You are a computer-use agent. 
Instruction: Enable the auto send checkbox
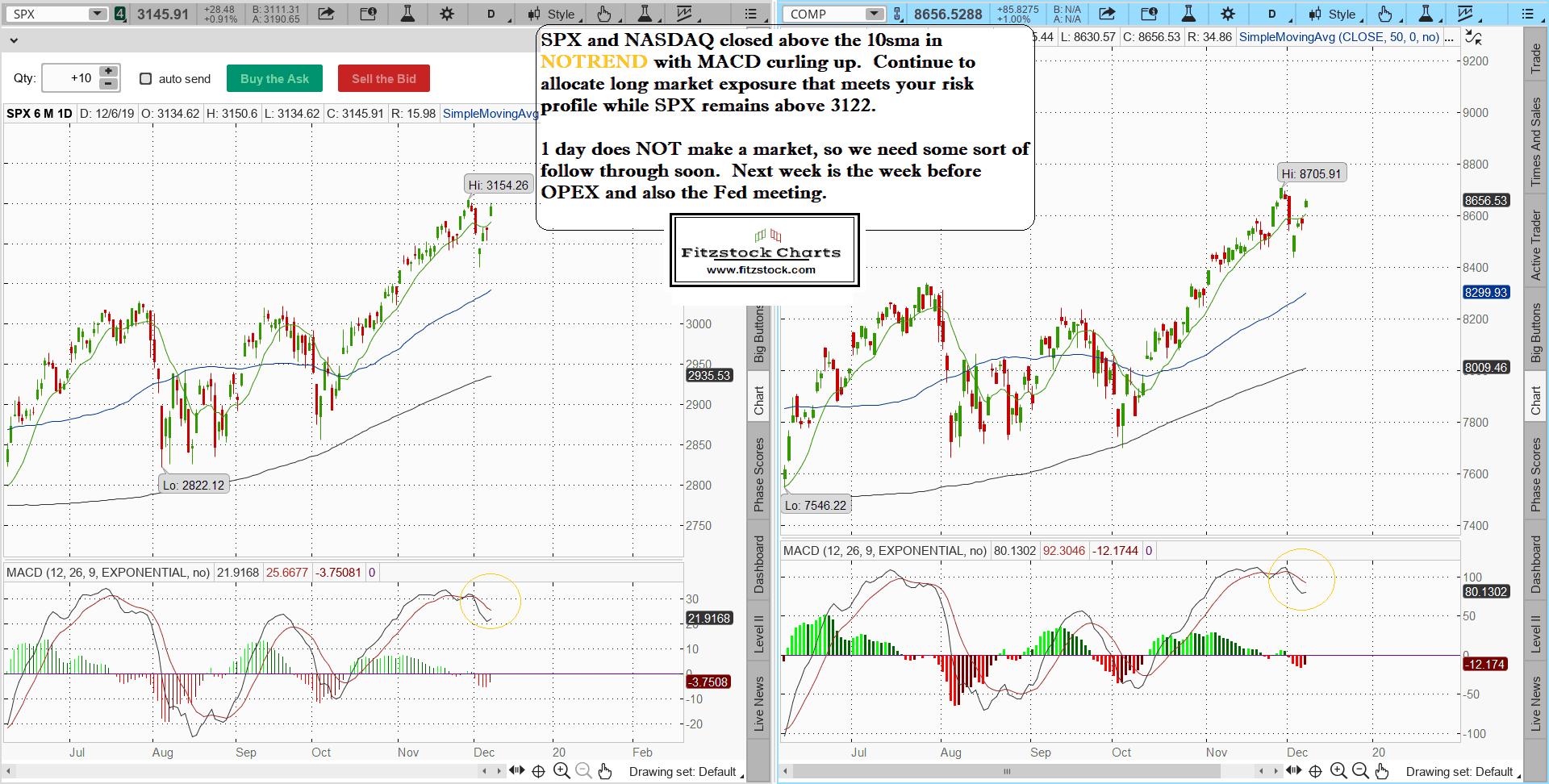coord(146,78)
